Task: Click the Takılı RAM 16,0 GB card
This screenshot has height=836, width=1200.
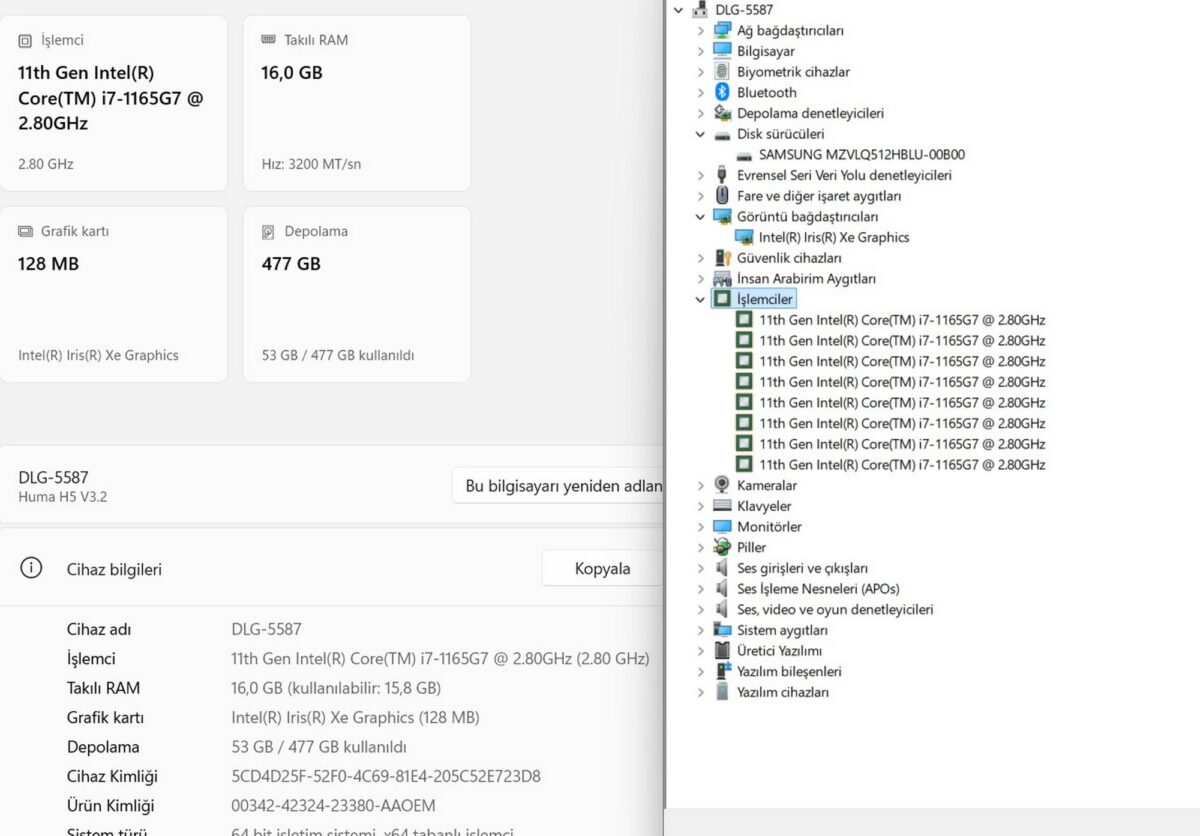Action: coord(357,103)
